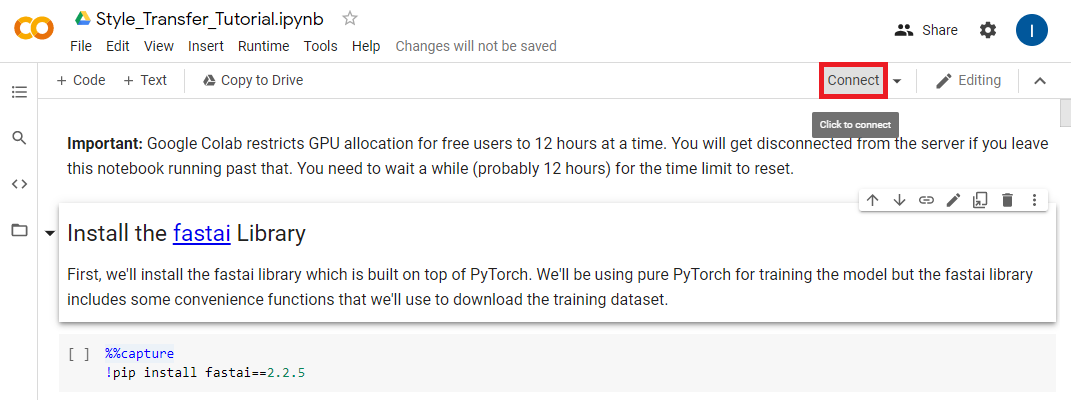The height and width of the screenshot is (400, 1071).
Task: Click the Connect button
Action: [853, 80]
